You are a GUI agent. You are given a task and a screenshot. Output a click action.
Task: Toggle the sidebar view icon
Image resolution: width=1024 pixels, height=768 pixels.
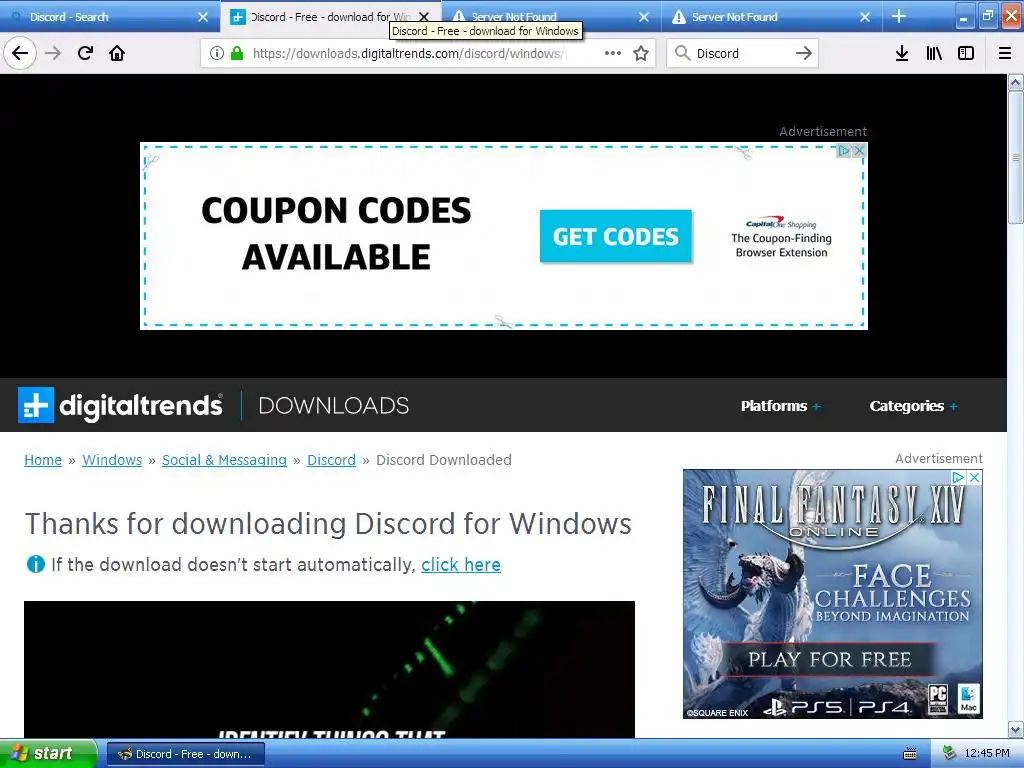[966, 53]
